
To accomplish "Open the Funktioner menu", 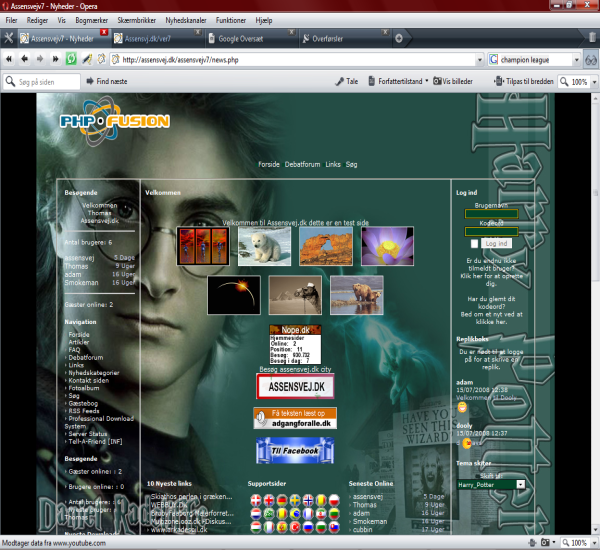I will coord(231,20).
